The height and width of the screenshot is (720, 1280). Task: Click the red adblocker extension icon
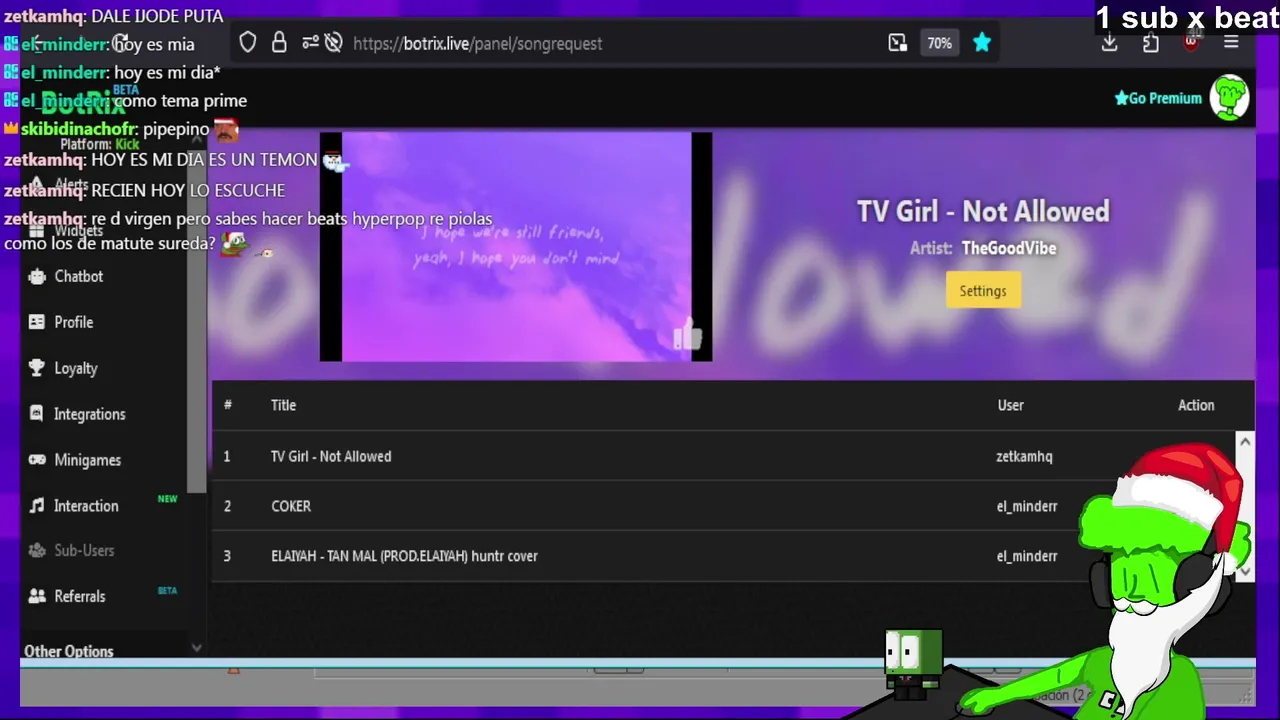pyautogui.click(x=1191, y=43)
